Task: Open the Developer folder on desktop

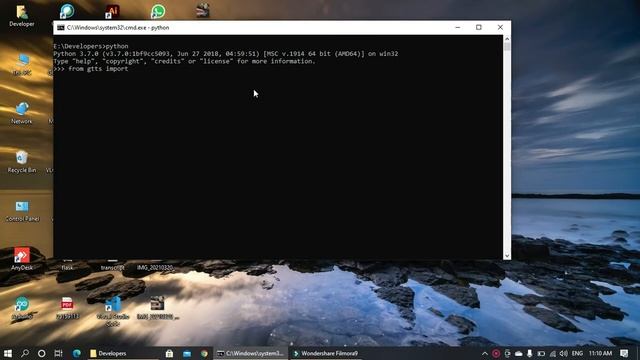Action: (22, 16)
